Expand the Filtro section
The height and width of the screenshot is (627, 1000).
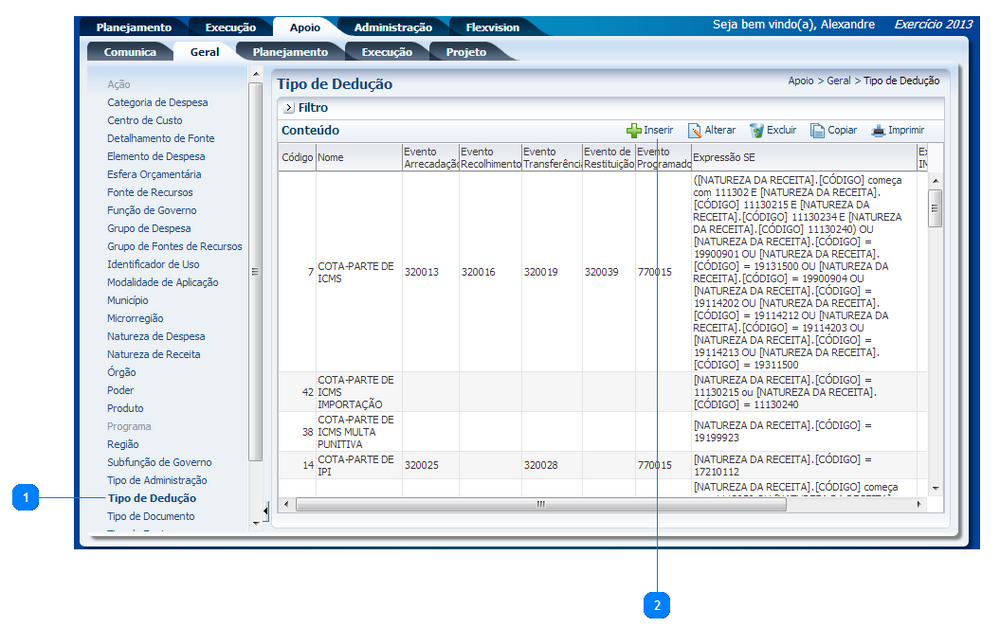click(288, 108)
